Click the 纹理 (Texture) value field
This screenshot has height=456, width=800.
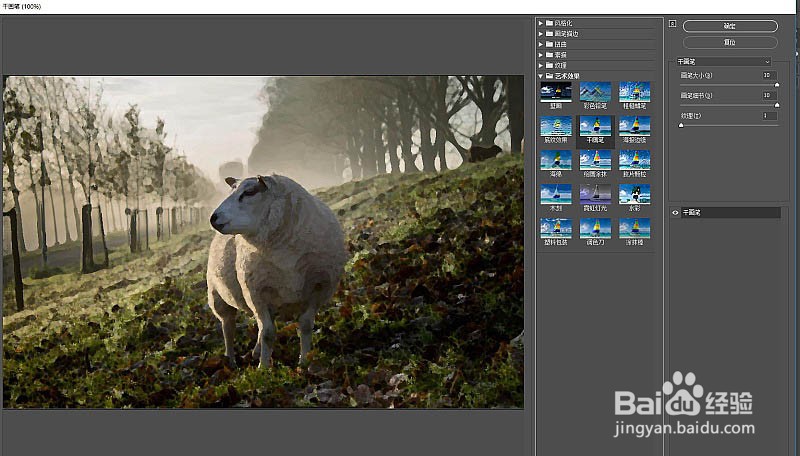tap(769, 116)
